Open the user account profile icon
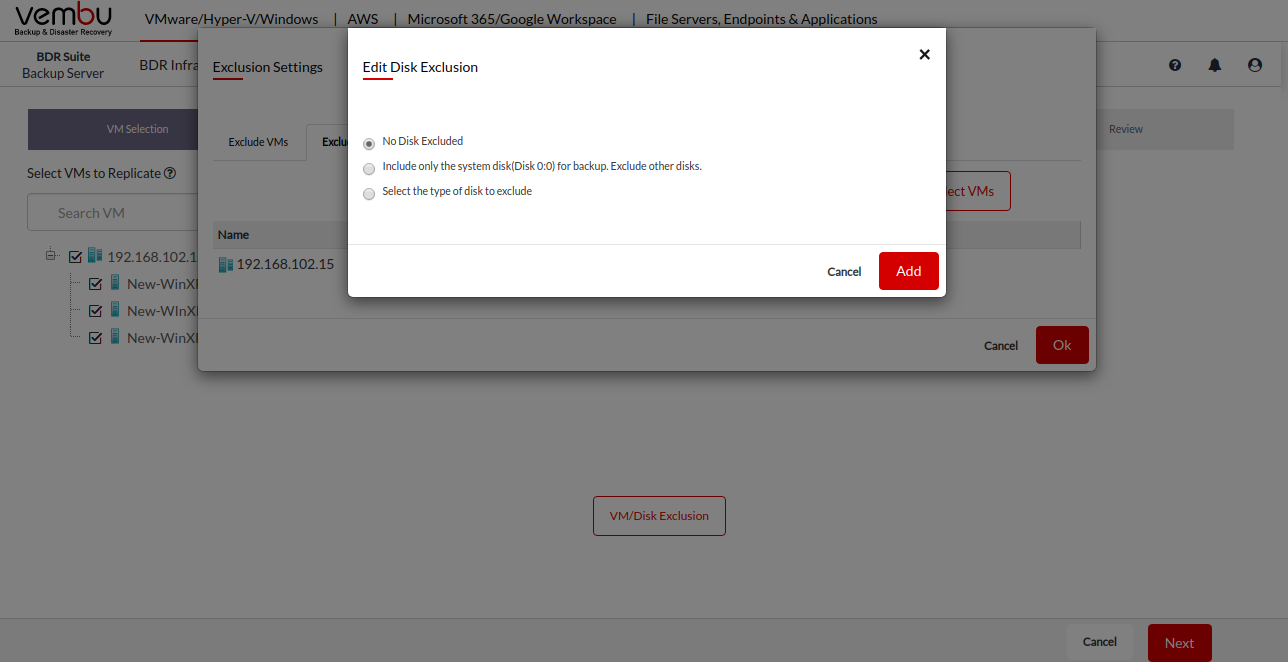The width and height of the screenshot is (1288, 662). (x=1255, y=65)
